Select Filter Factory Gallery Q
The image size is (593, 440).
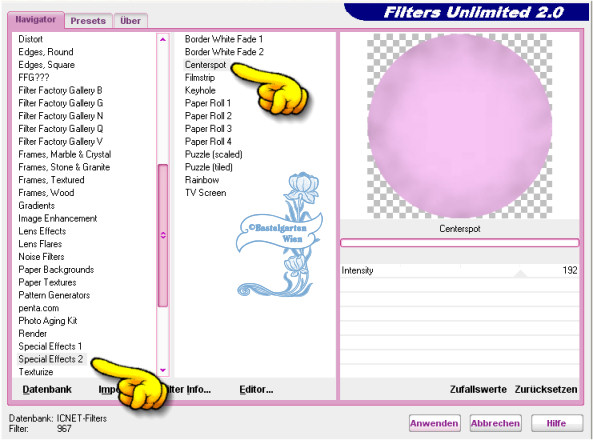click(x=61, y=129)
